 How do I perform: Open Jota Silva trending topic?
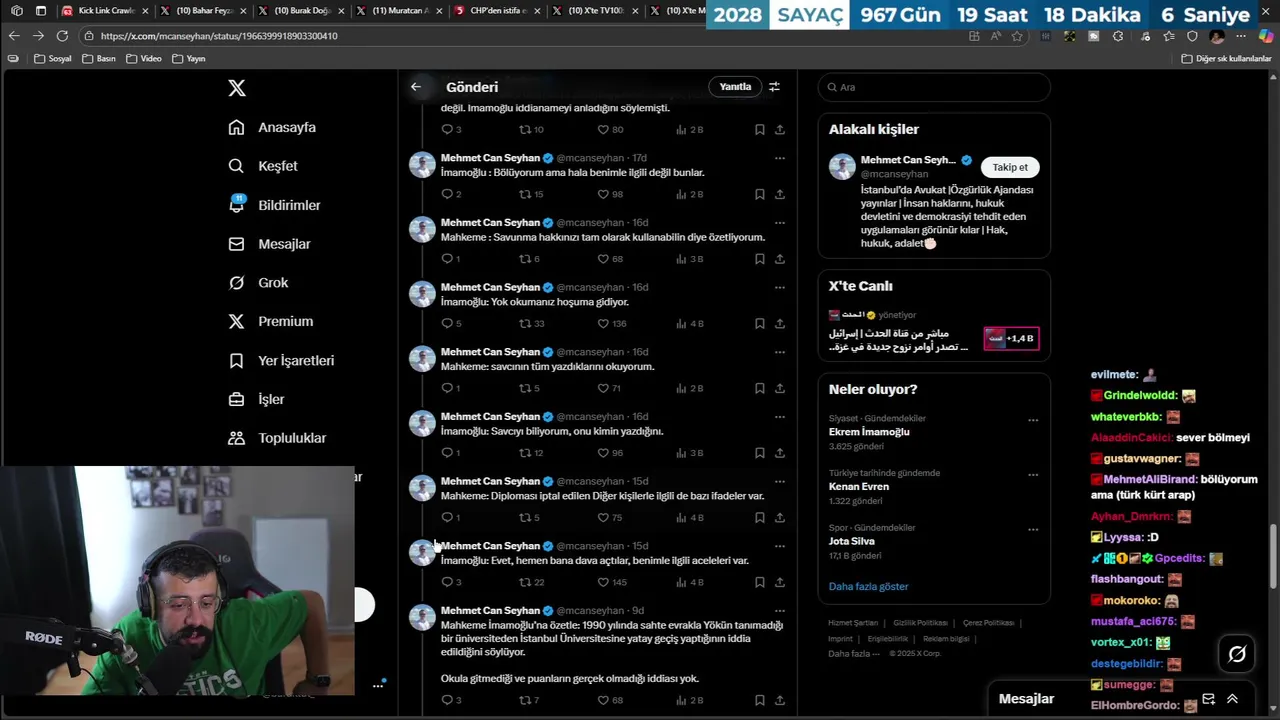click(x=852, y=541)
